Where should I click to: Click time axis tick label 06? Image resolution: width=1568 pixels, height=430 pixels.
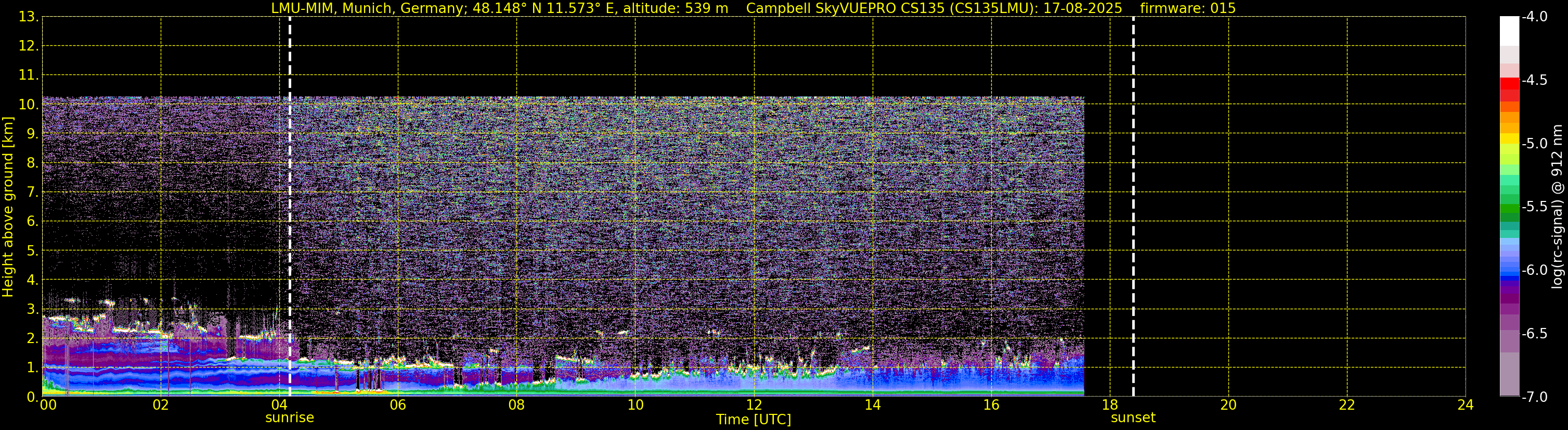coord(398,406)
